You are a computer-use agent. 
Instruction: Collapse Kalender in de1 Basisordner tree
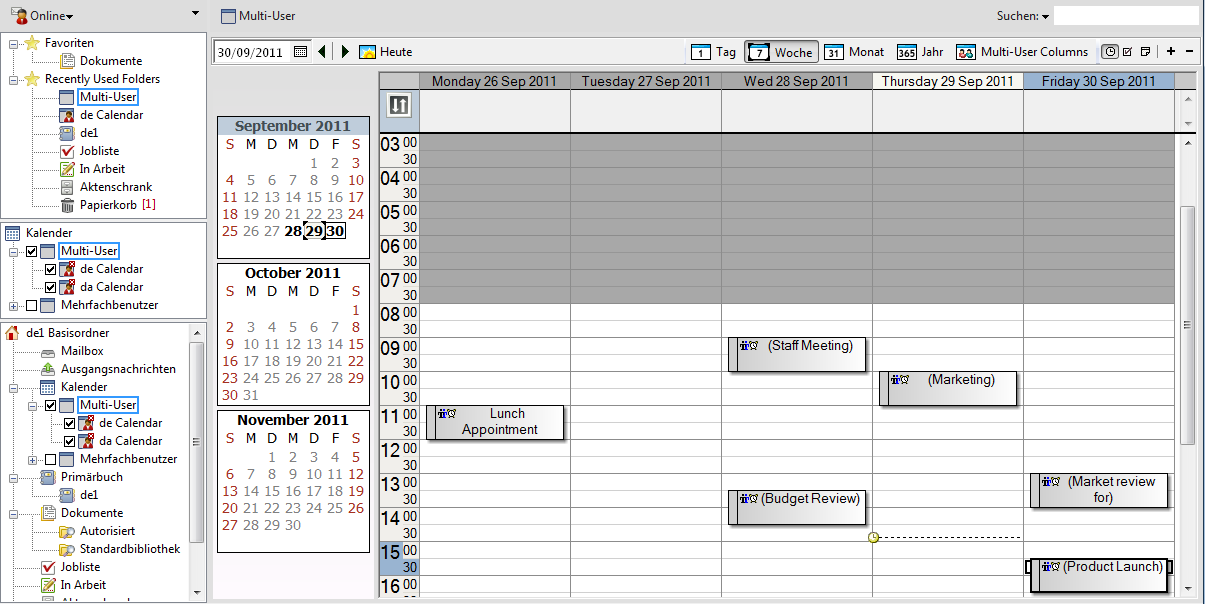14,387
